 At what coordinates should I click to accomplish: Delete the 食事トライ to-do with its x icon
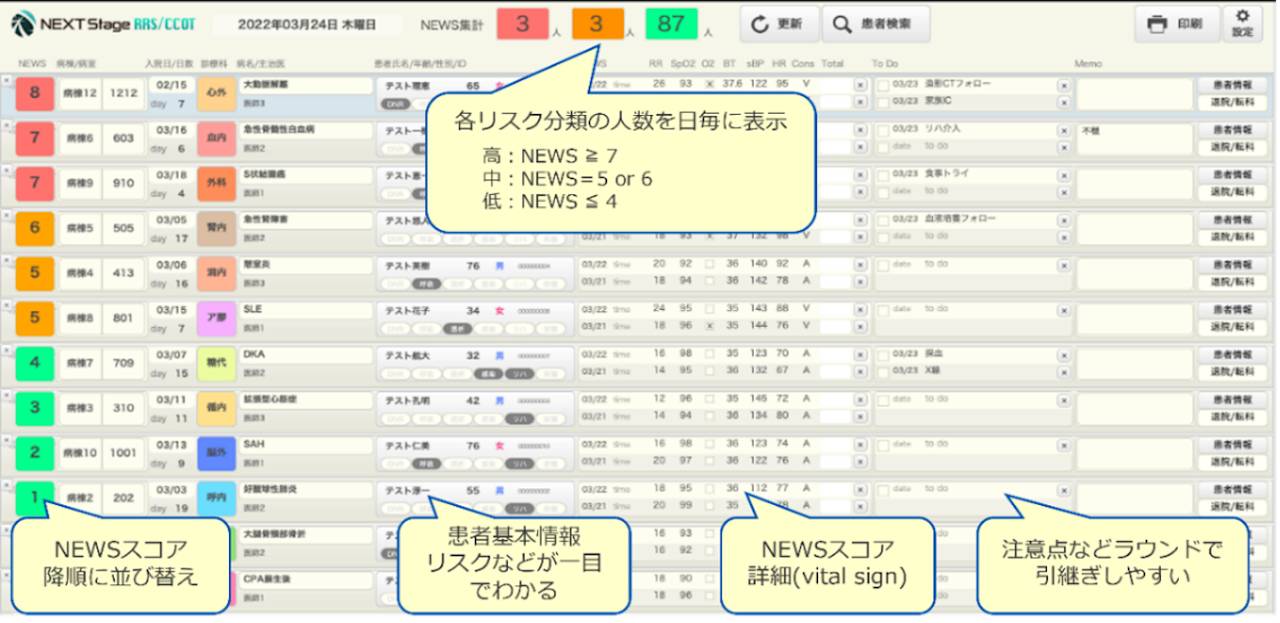point(1063,174)
